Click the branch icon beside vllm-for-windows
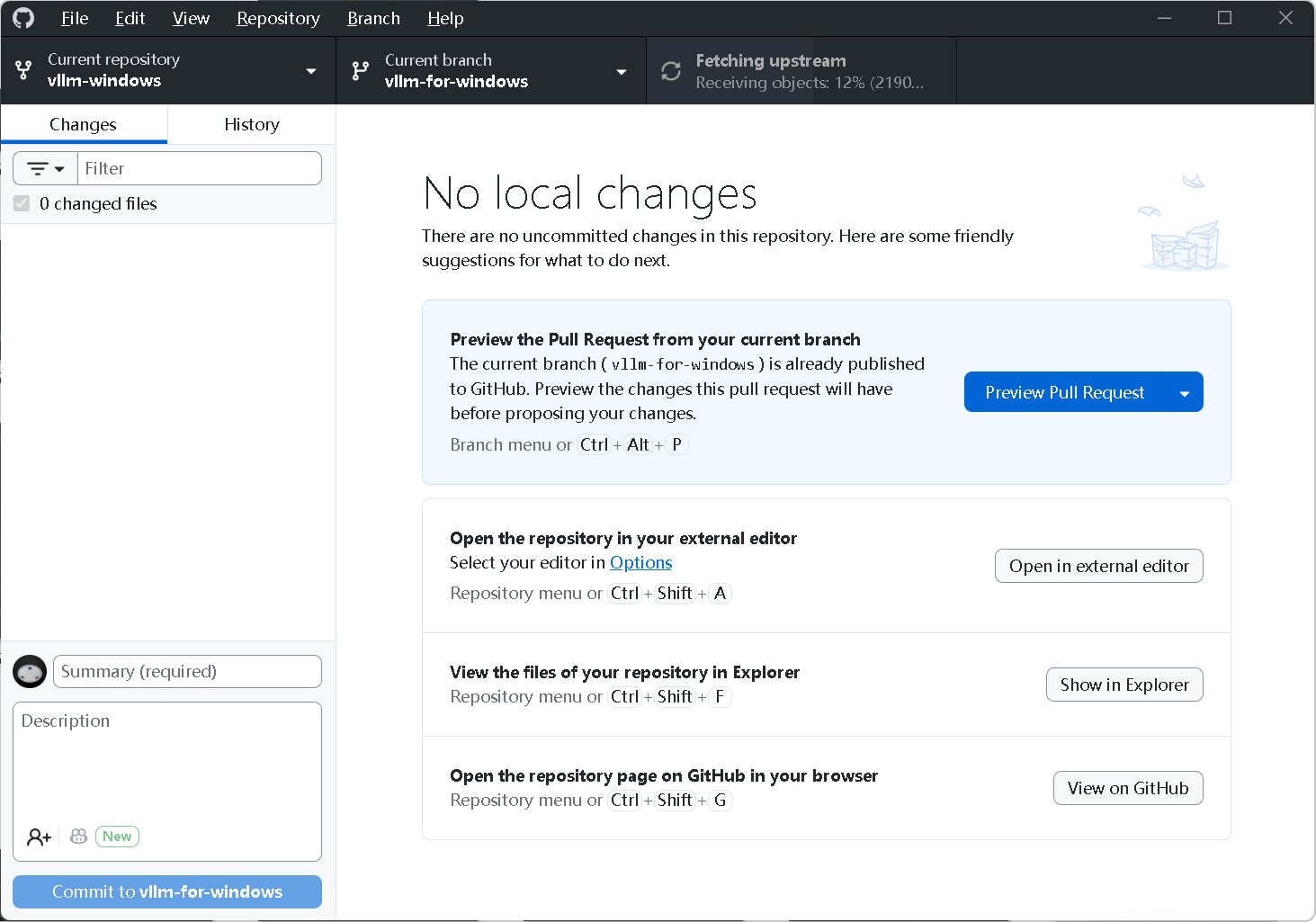Viewport: 1316px width, 922px height. (x=361, y=71)
